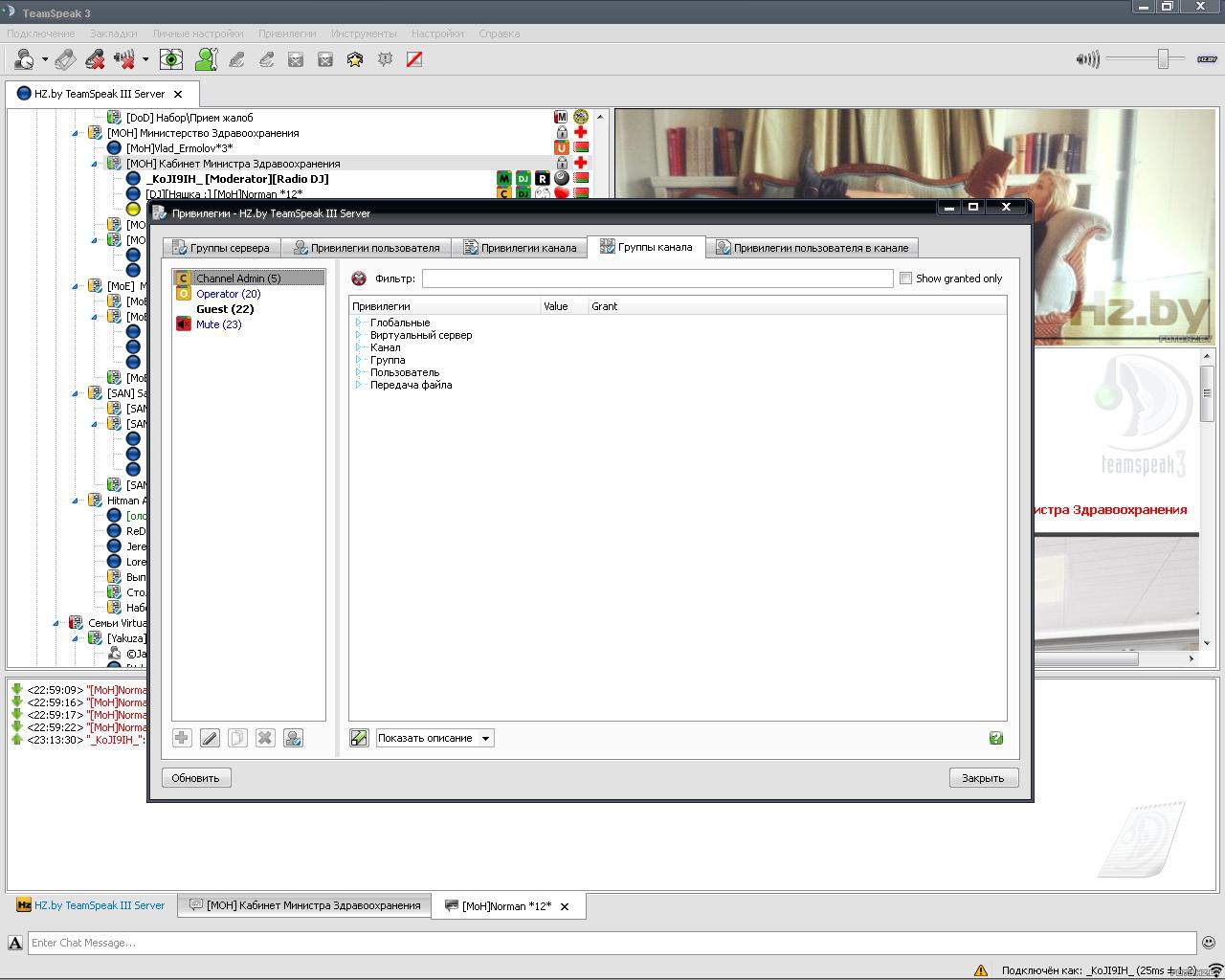The image size is (1225, 980).
Task: Click the Grant column header
Action: [797, 306]
